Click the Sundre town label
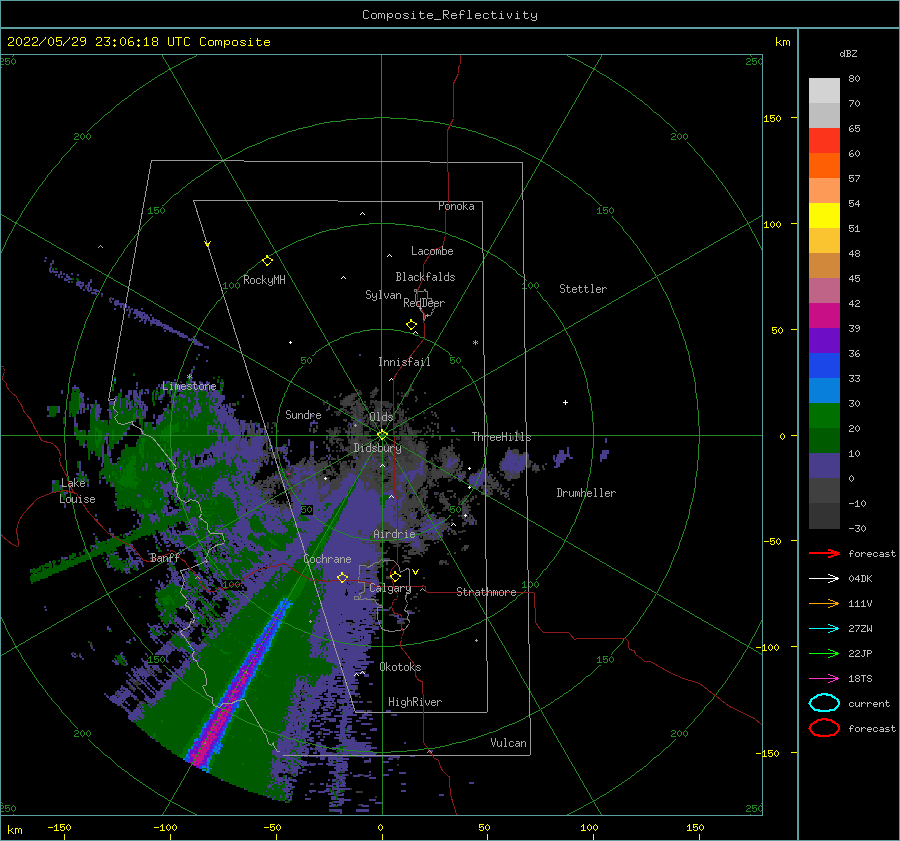Screen dimensions: 900x841 point(303,415)
